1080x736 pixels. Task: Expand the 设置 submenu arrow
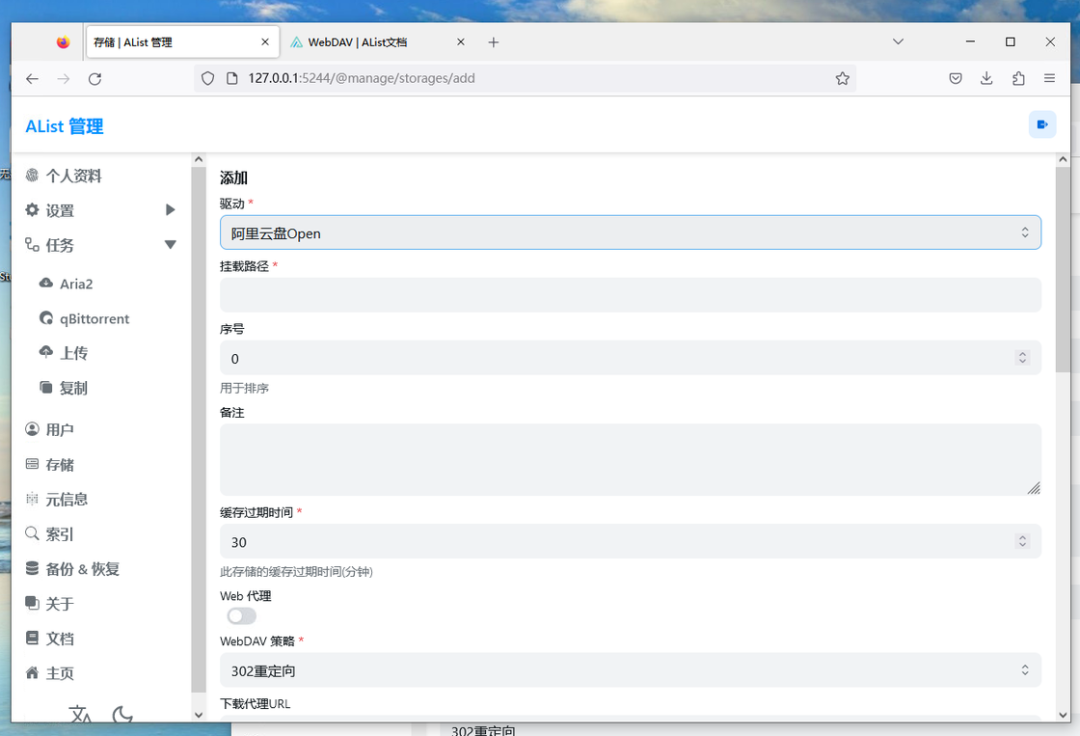point(170,210)
